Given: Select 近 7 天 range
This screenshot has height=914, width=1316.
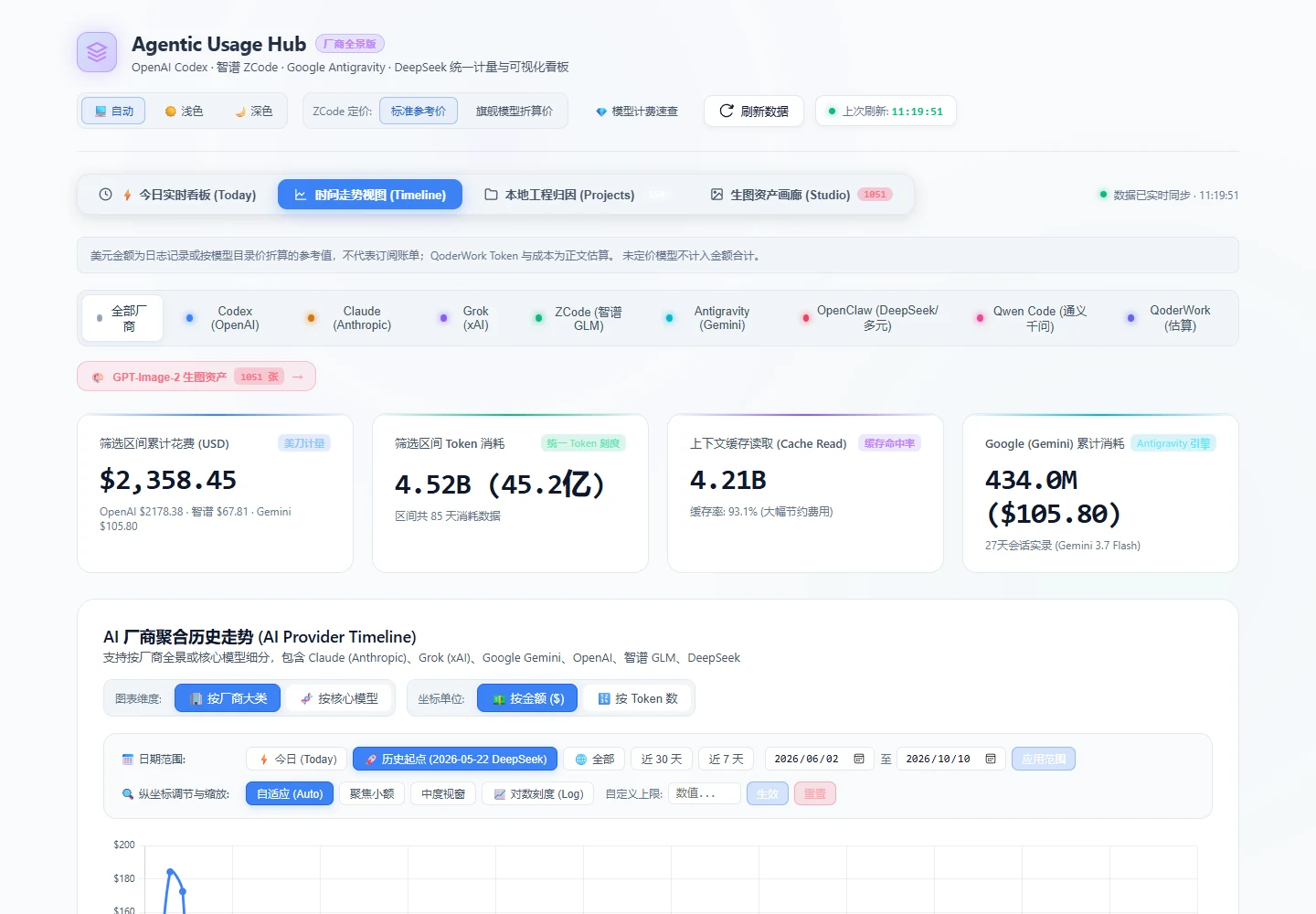Looking at the screenshot, I should (x=727, y=759).
